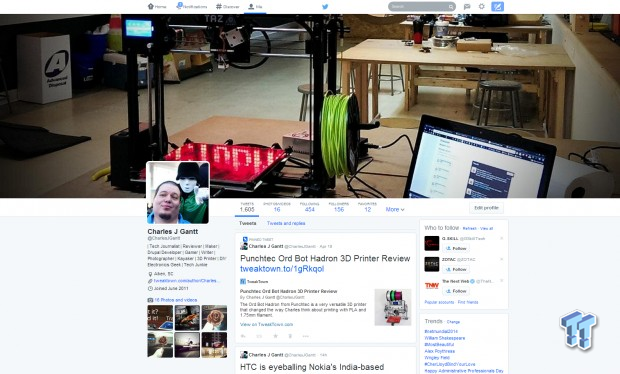This screenshot has width=620, height=374.
Task: Retweet the pinned 3D printer review
Action: [259, 336]
